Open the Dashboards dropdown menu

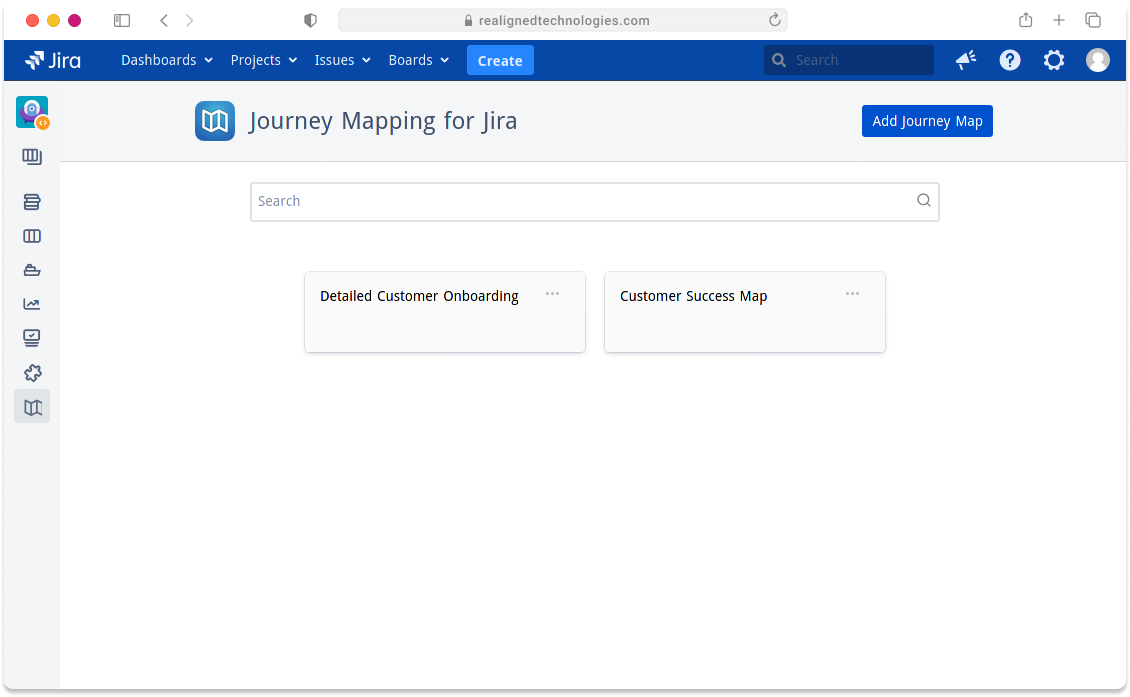[x=166, y=61]
